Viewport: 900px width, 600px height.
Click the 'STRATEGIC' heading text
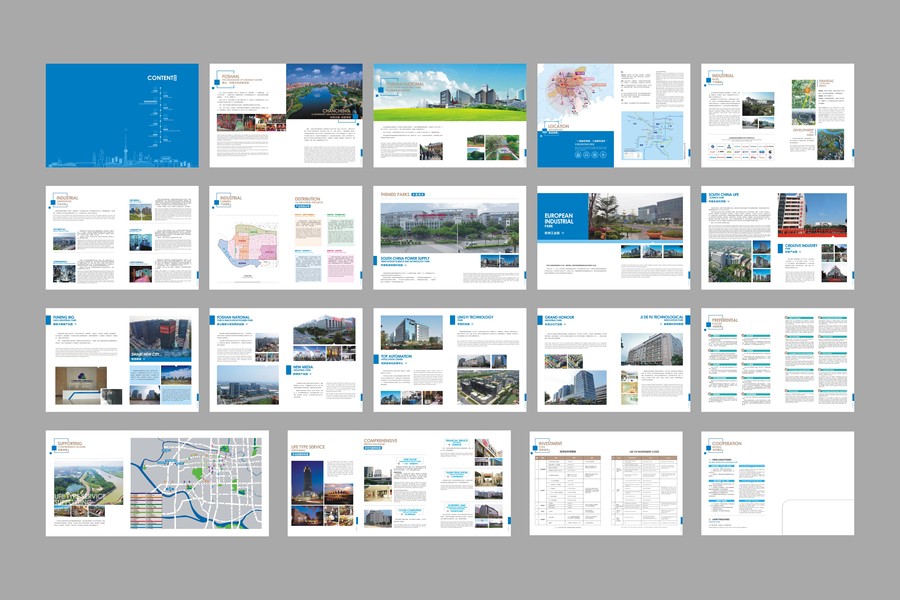pos(827,81)
